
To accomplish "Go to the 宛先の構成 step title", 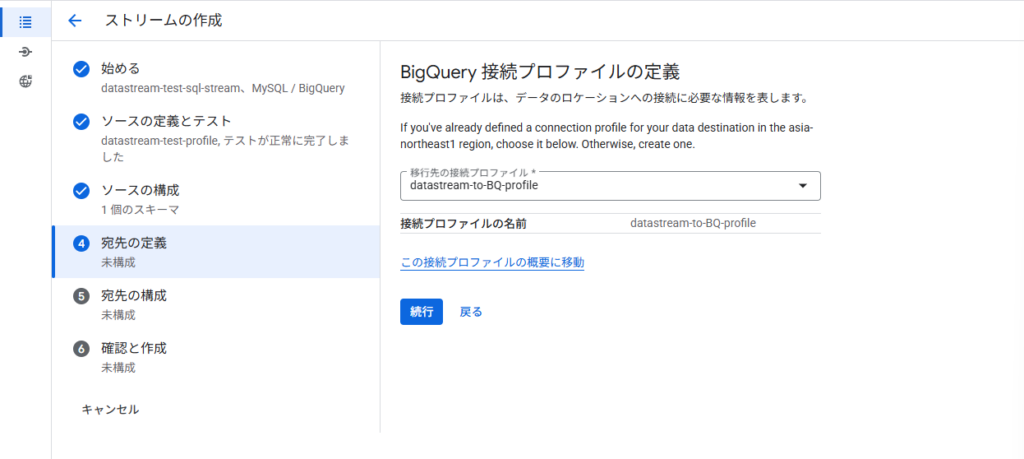I will [134, 296].
